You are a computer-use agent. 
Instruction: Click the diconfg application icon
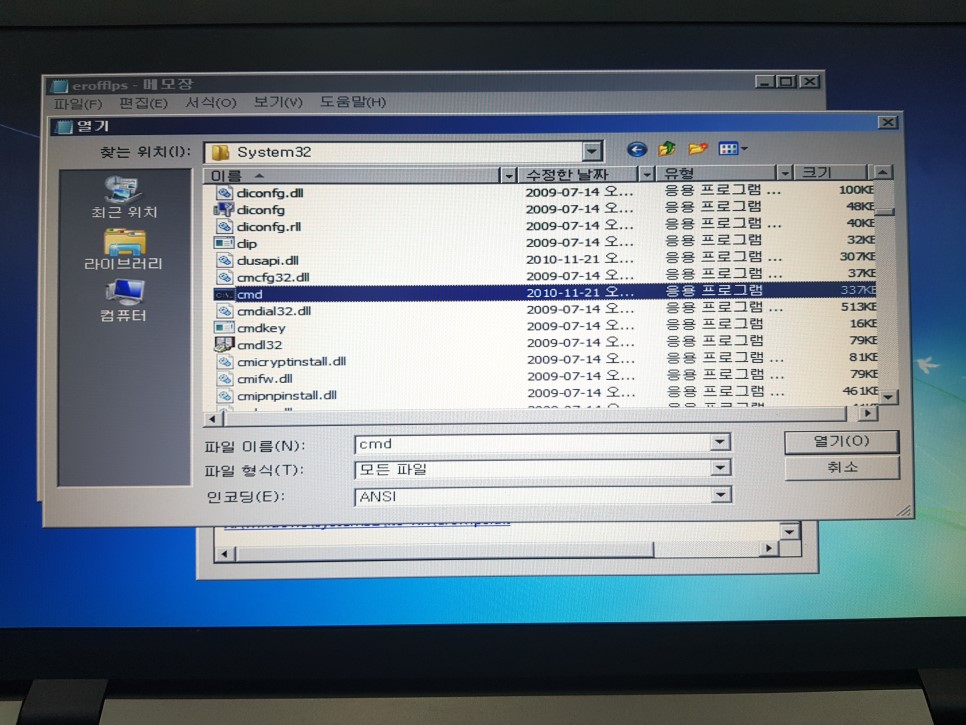(223, 209)
